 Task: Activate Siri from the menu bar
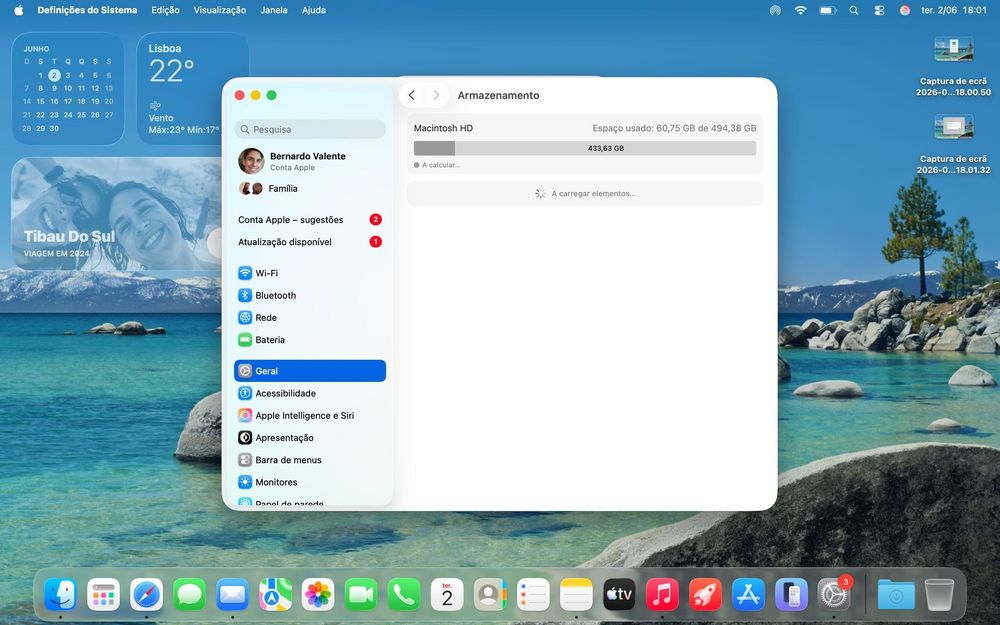tap(904, 10)
